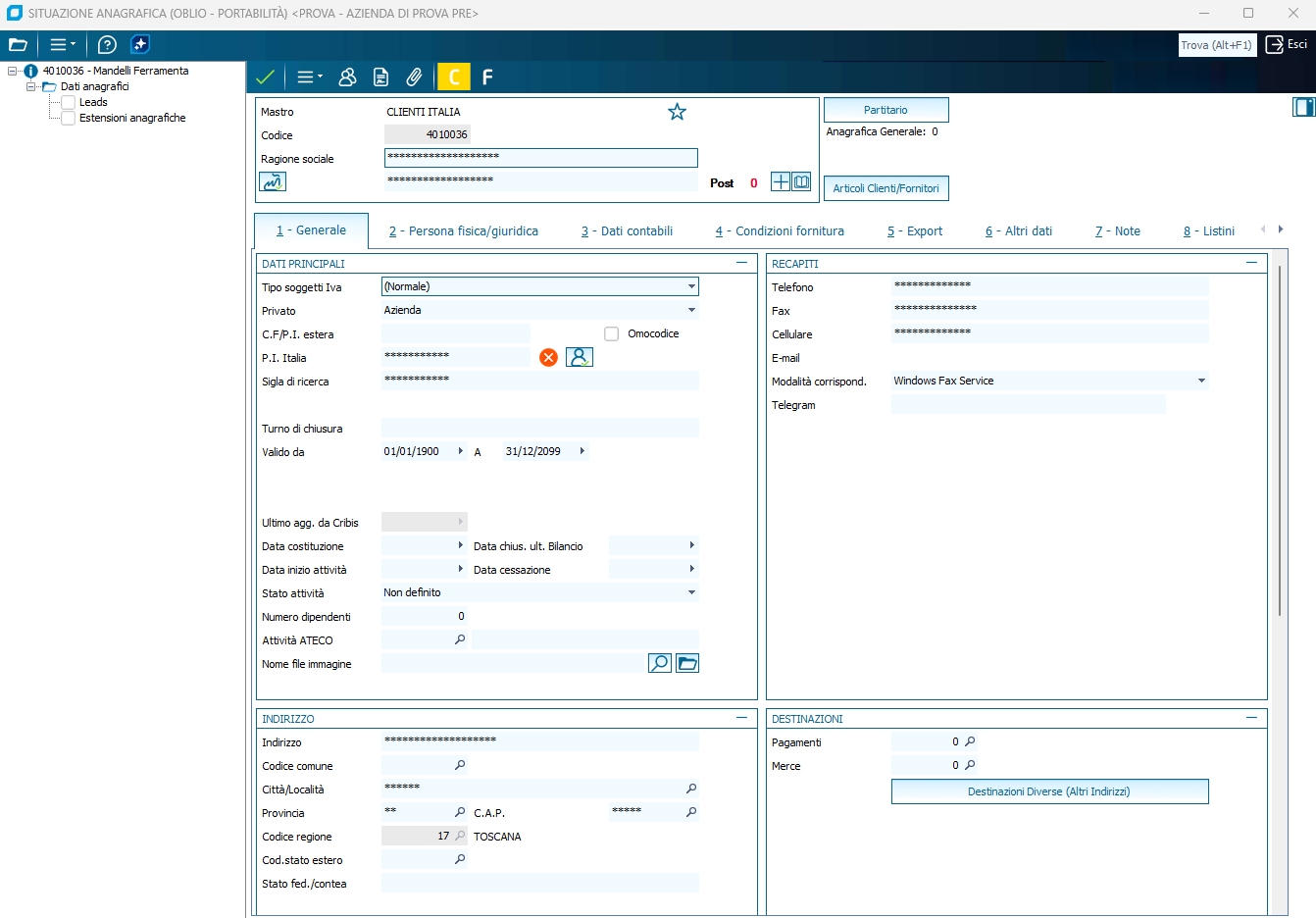This screenshot has width=1316, height=918.
Task: Tick the Estensioni anagrafiche checkbox
Action: 69,118
